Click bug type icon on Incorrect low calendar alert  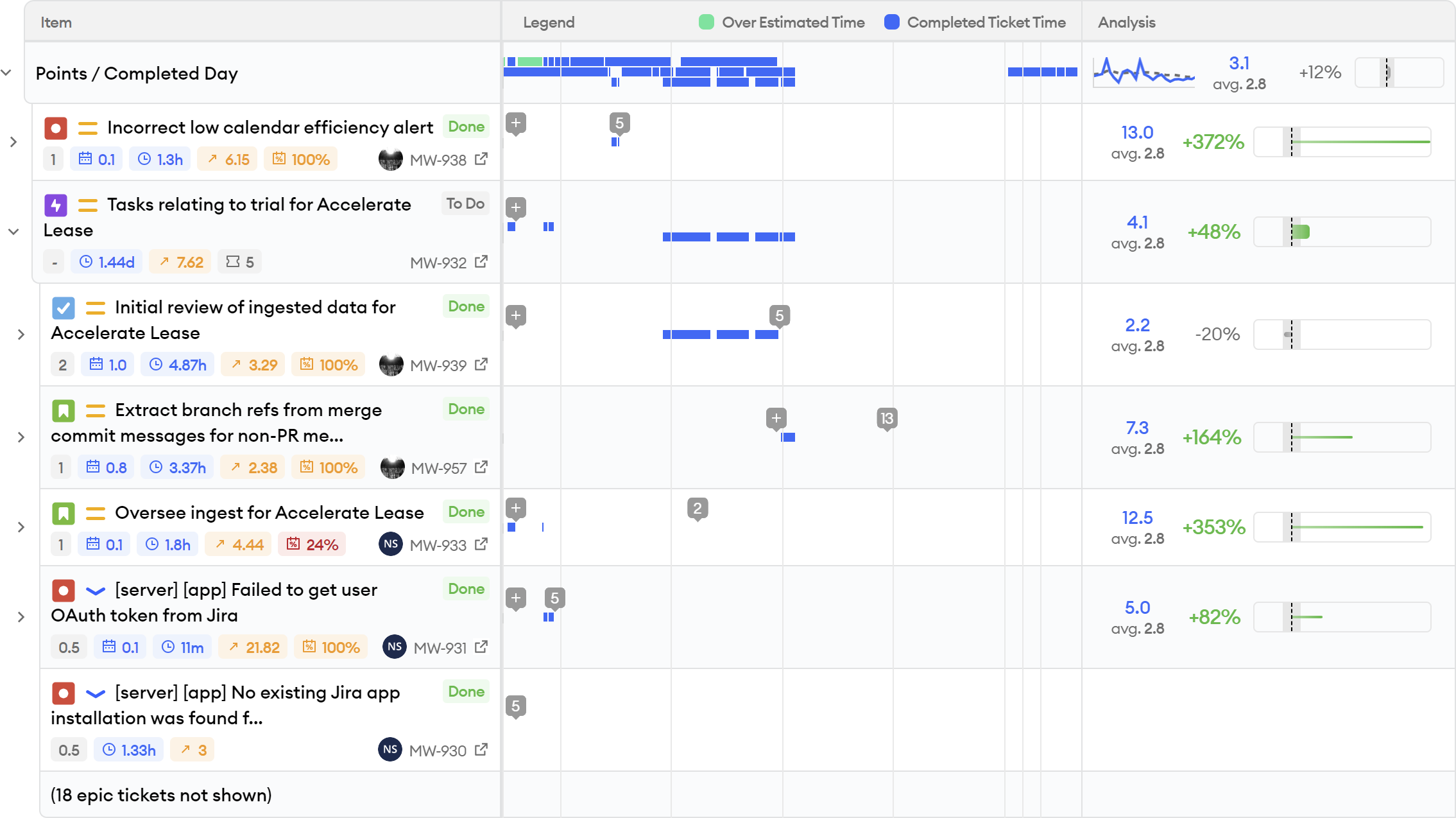(56, 128)
